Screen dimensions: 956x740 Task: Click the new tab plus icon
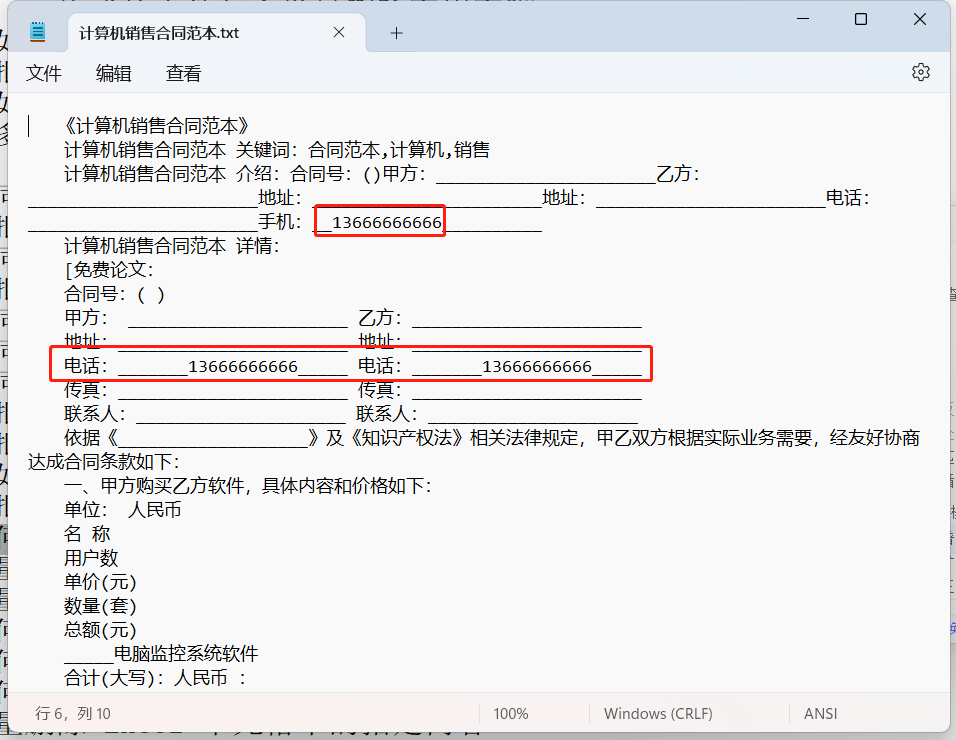396,31
